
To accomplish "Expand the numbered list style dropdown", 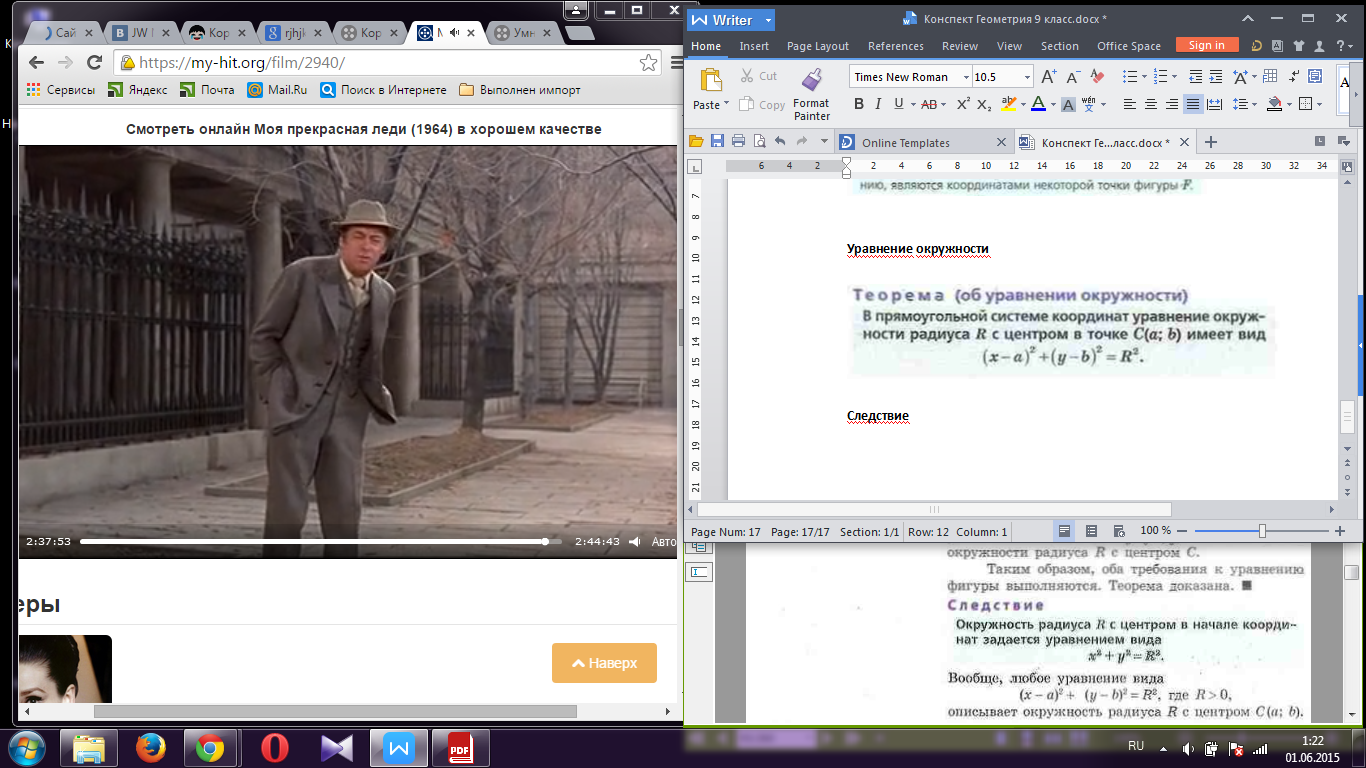I will pyautogui.click(x=1174, y=77).
